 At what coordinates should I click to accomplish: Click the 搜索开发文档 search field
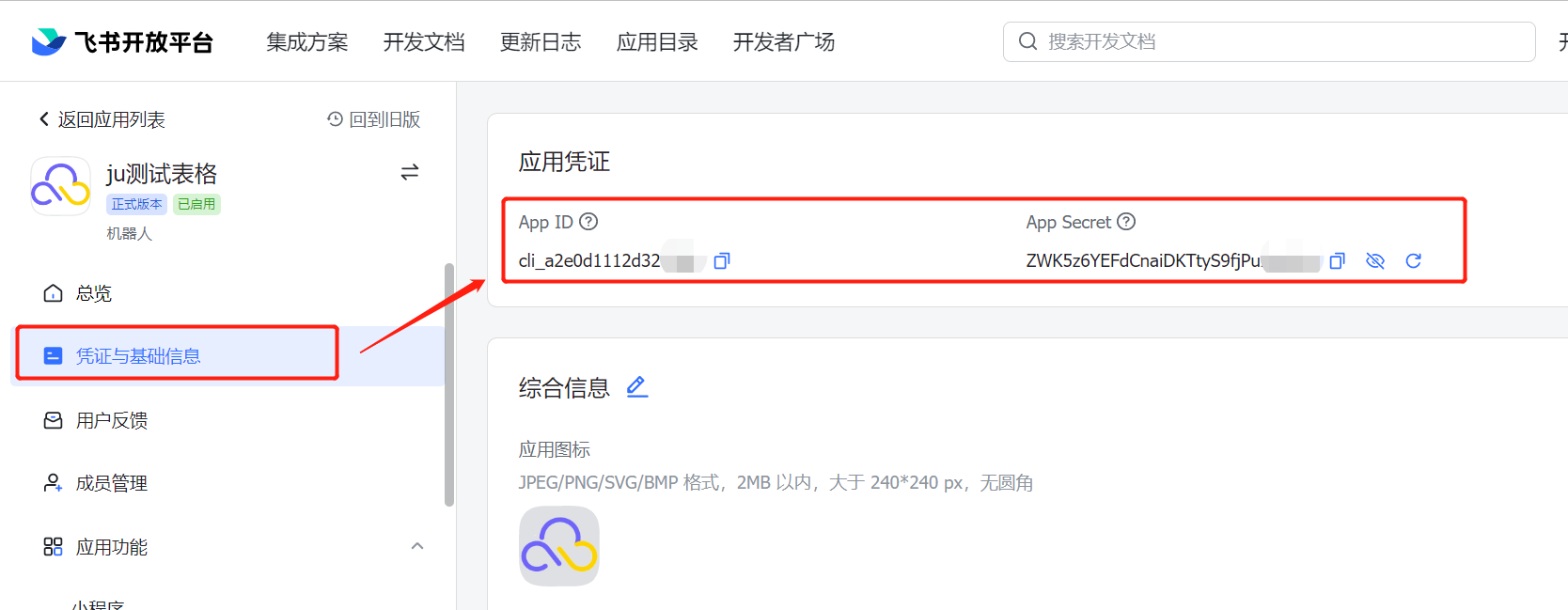click(1269, 41)
